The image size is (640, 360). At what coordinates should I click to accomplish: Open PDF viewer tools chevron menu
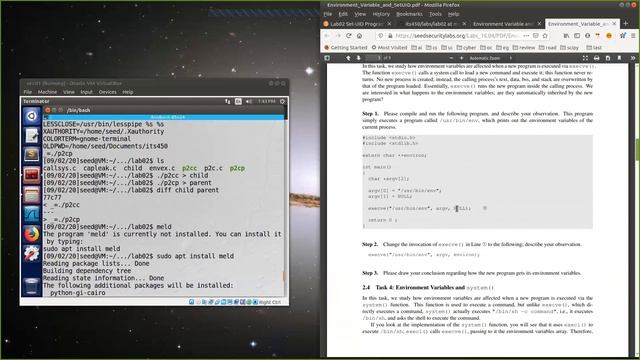coord(633,58)
